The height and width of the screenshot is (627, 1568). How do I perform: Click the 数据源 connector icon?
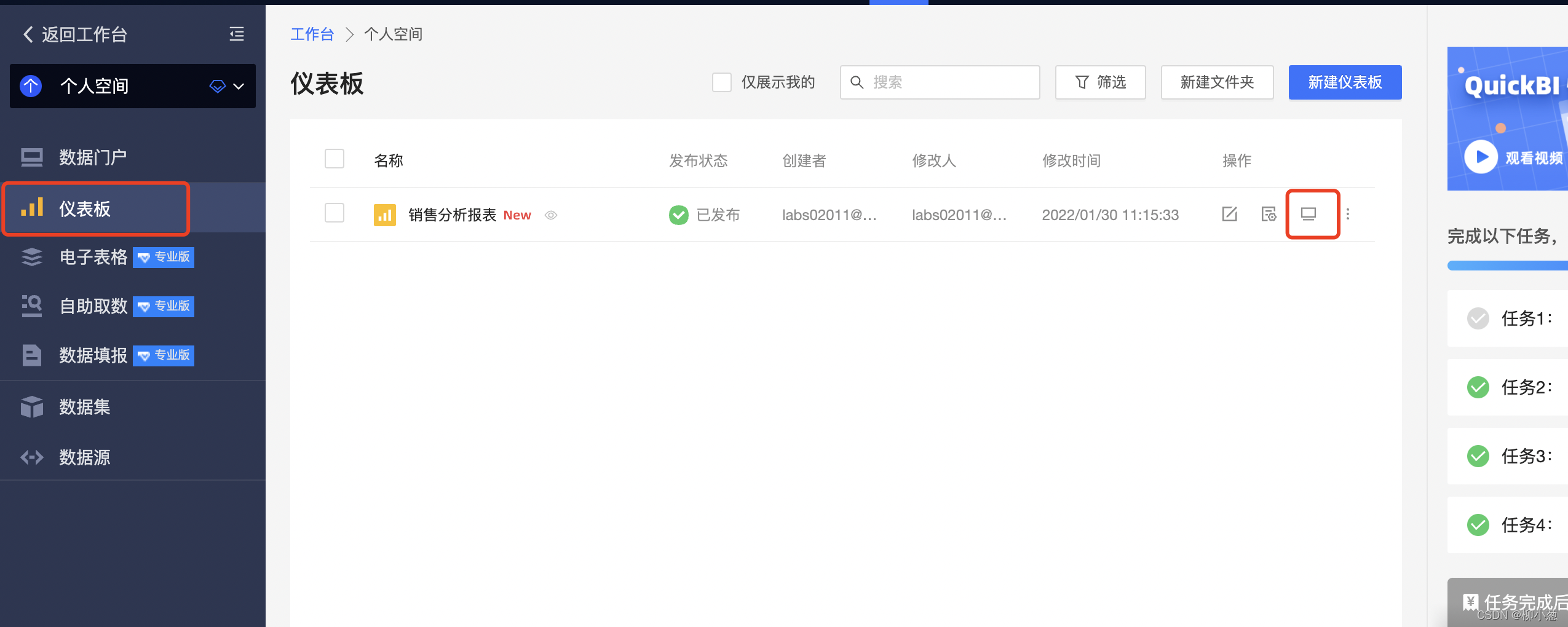32,457
